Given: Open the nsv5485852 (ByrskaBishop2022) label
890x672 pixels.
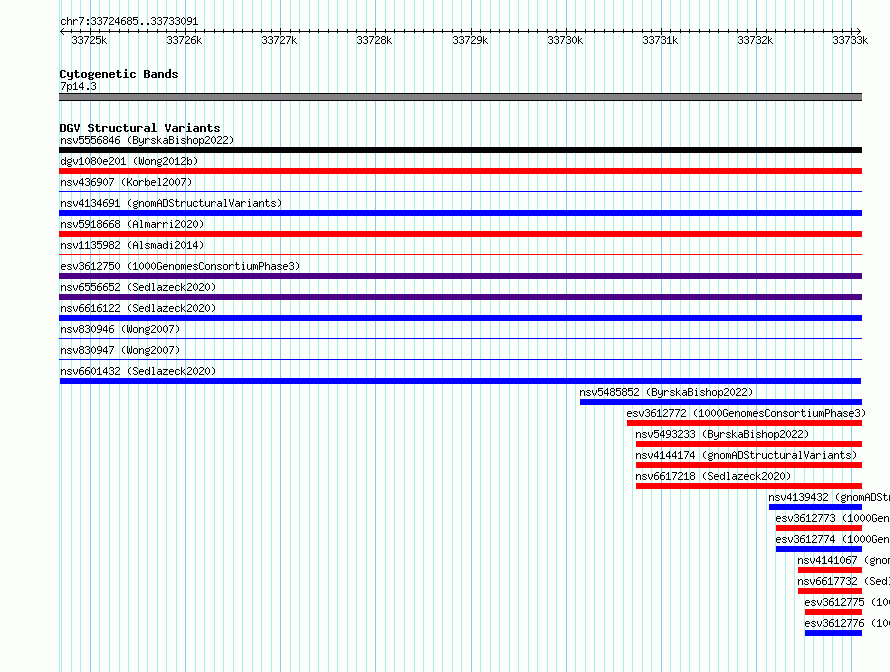Looking at the screenshot, I should (x=666, y=392).
